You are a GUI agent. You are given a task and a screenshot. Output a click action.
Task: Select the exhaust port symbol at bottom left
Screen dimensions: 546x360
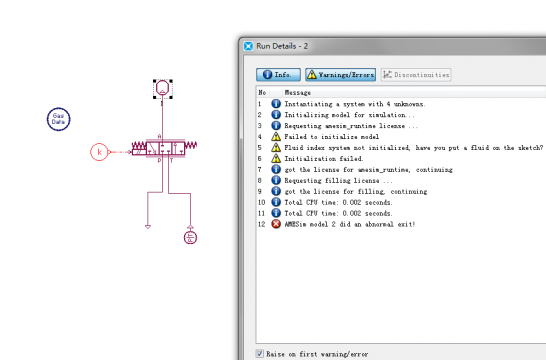coord(148,227)
